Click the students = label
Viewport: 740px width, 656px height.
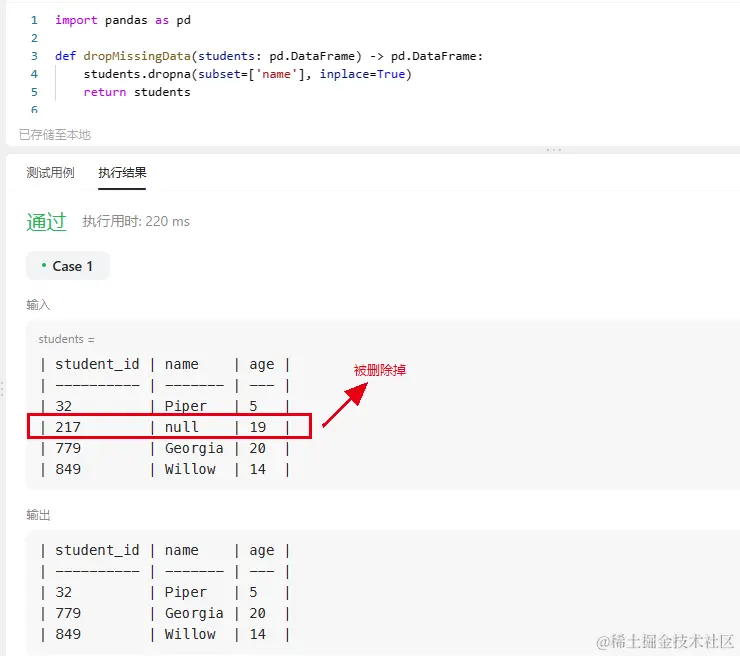[x=66, y=339]
